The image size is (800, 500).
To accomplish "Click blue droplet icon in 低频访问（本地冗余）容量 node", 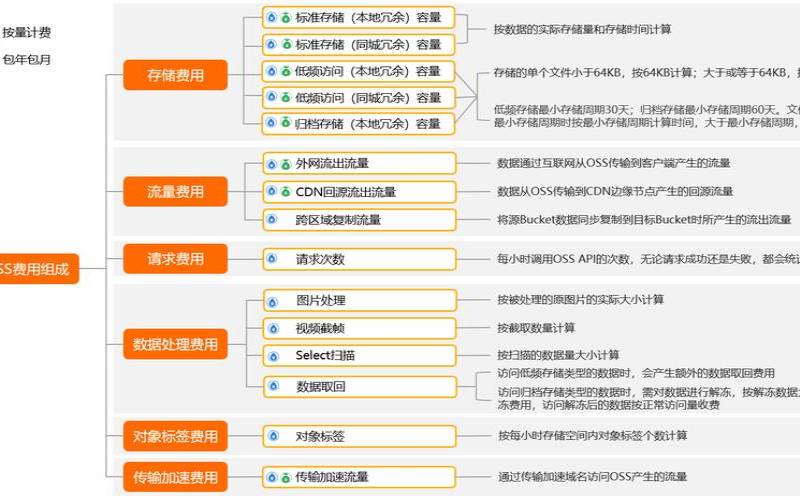I will pos(272,71).
